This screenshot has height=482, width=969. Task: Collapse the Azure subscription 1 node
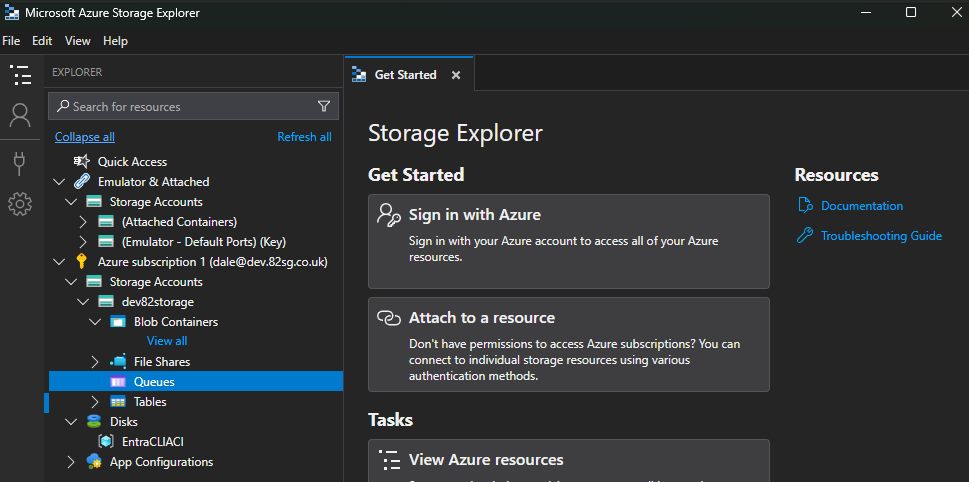click(59, 262)
